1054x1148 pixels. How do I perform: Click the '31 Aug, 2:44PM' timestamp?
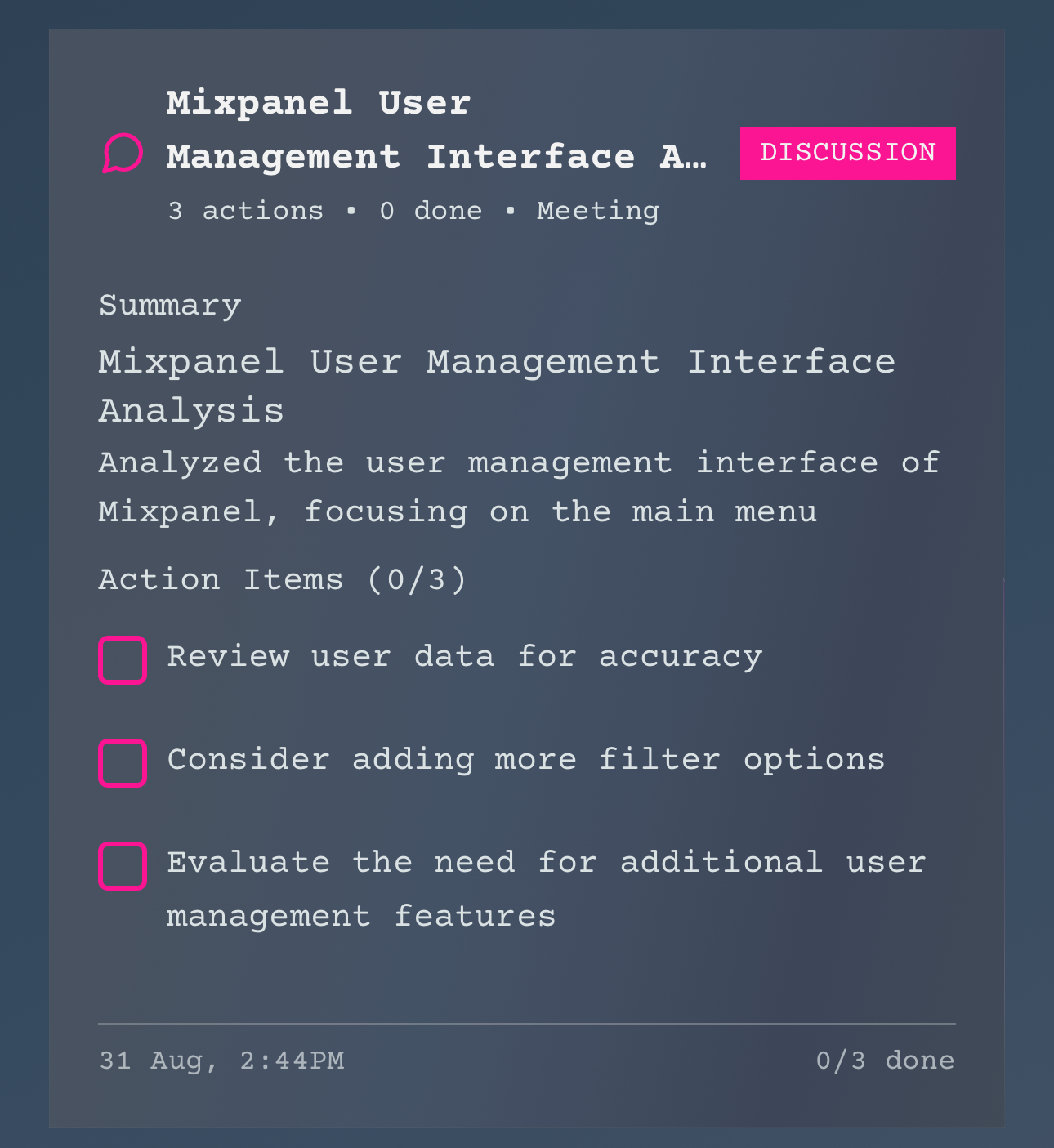(221, 1061)
